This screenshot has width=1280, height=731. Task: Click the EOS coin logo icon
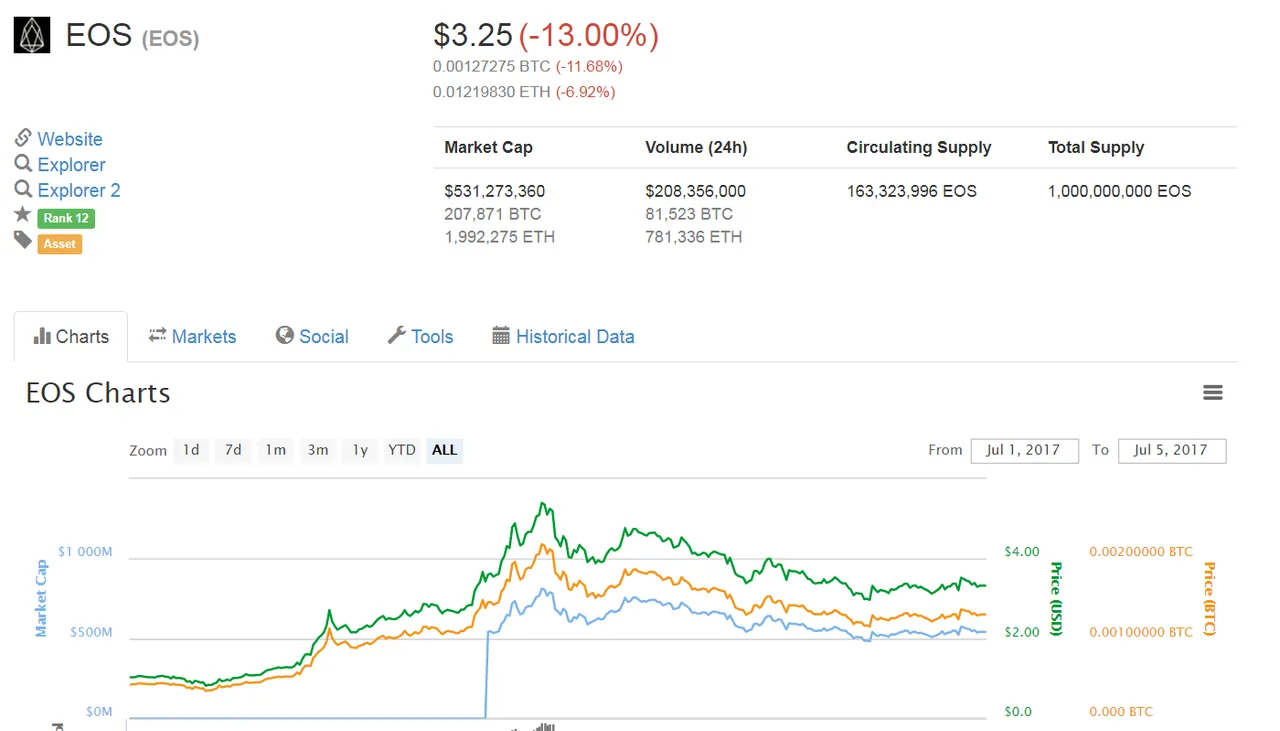[x=32, y=35]
